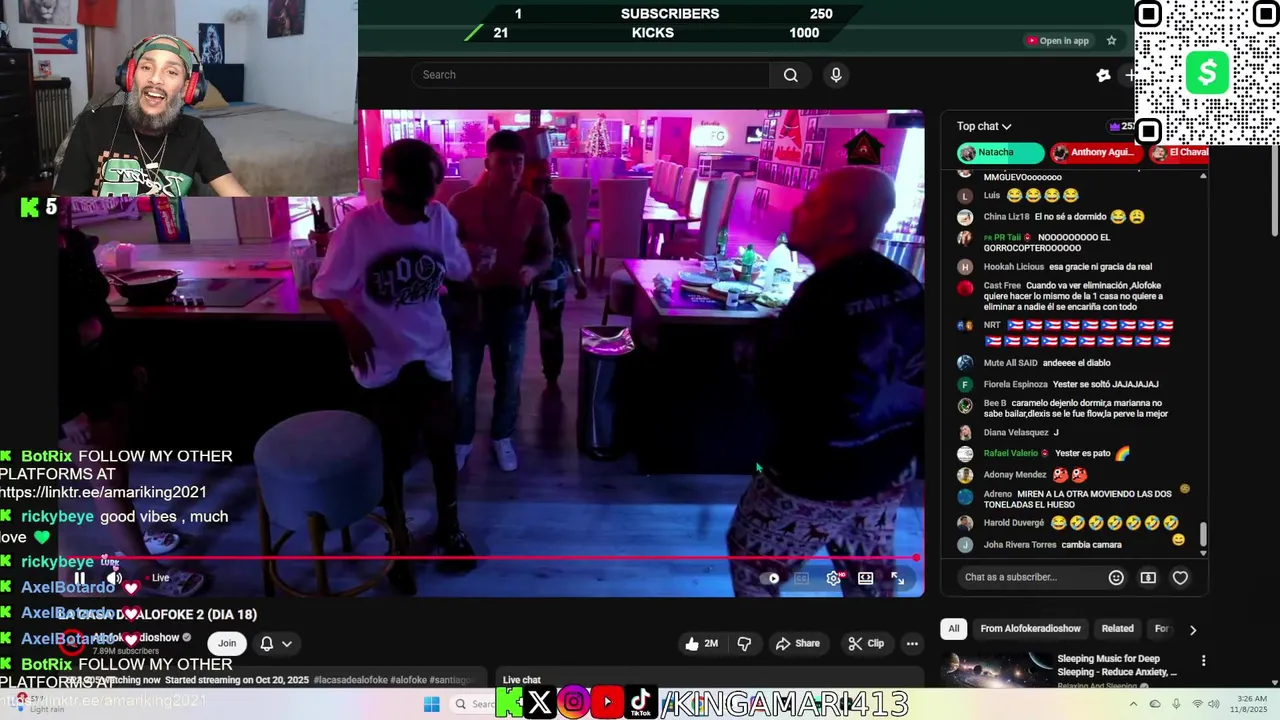Open Anthony Agui... super chat chip

coord(1096,153)
